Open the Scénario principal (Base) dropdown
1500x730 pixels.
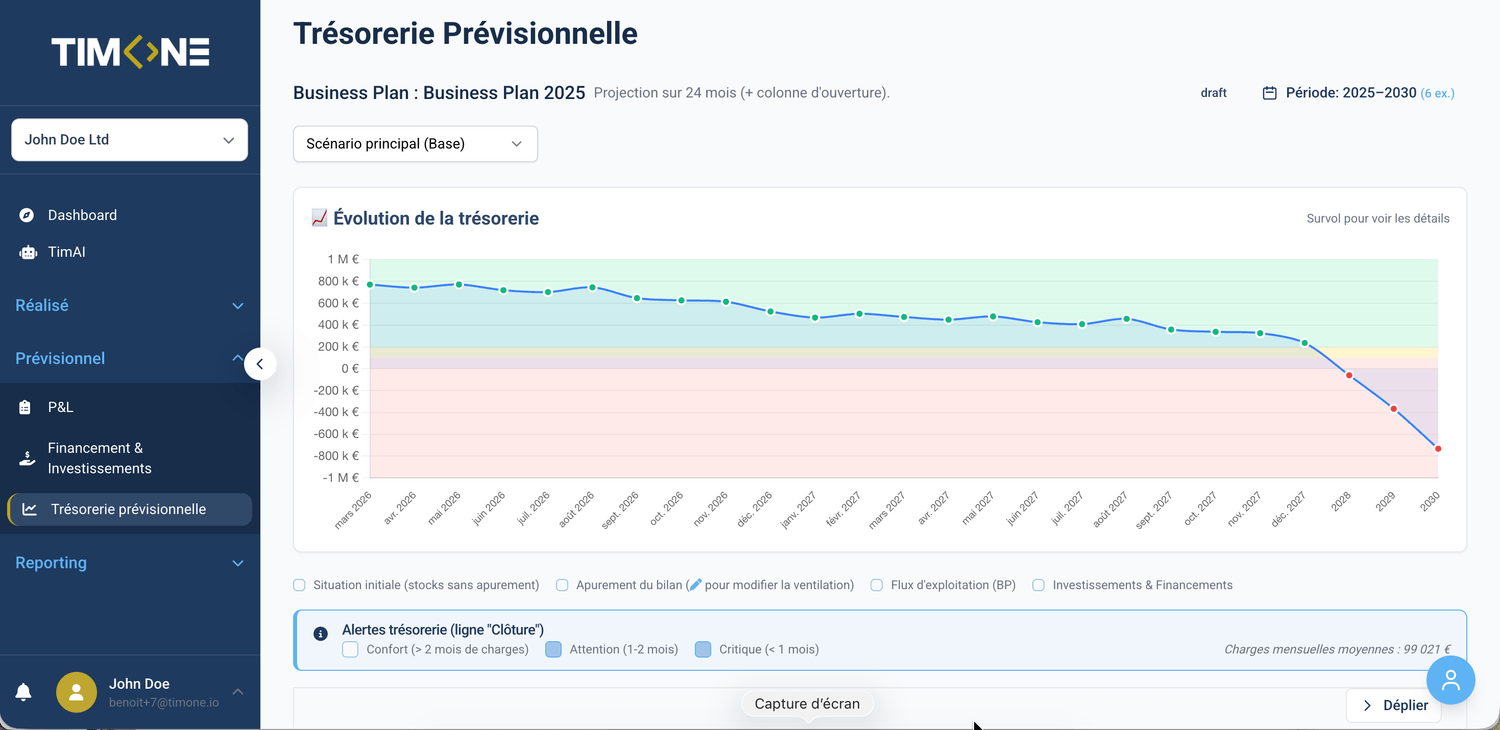point(415,144)
